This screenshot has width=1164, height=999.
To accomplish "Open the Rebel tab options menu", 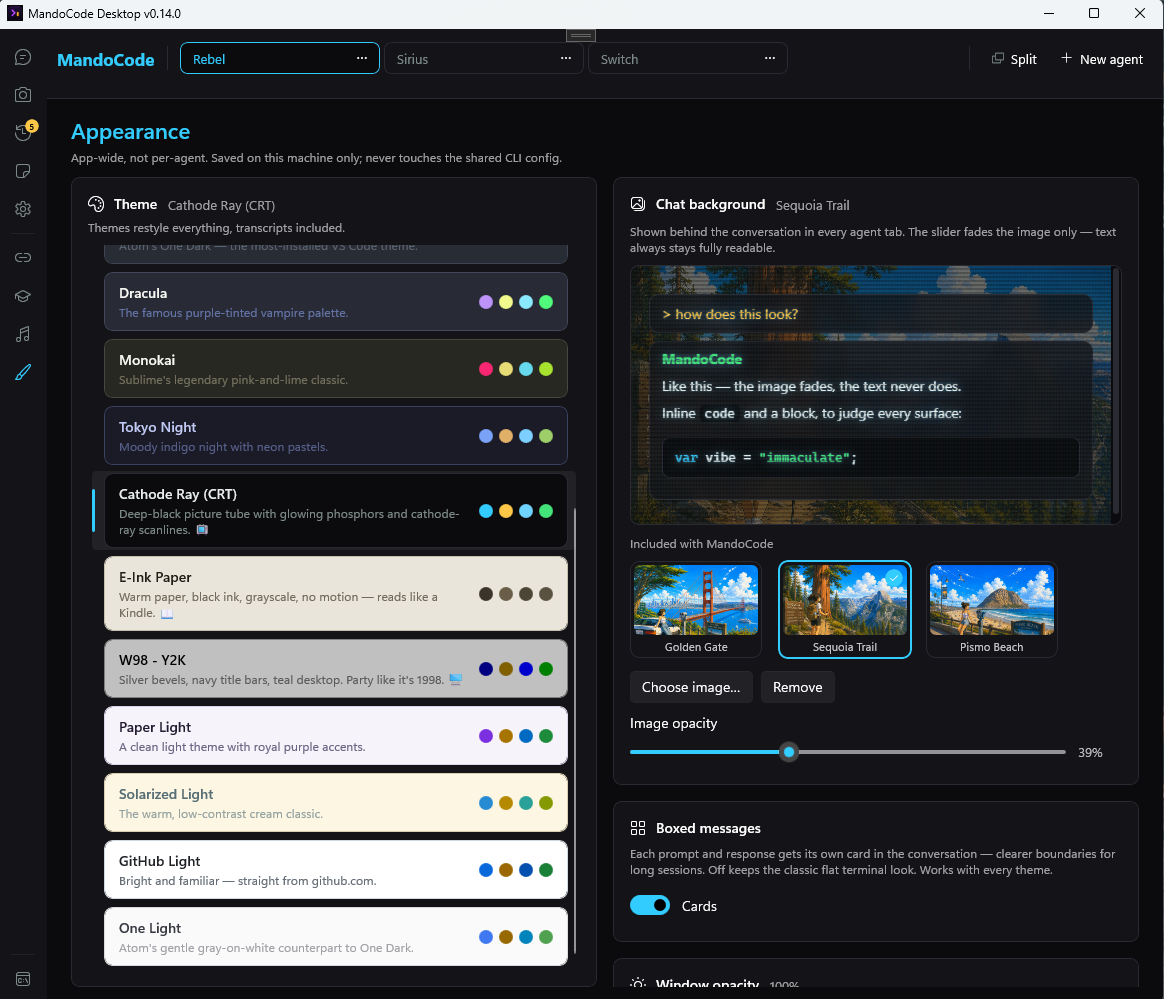I will click(x=362, y=59).
